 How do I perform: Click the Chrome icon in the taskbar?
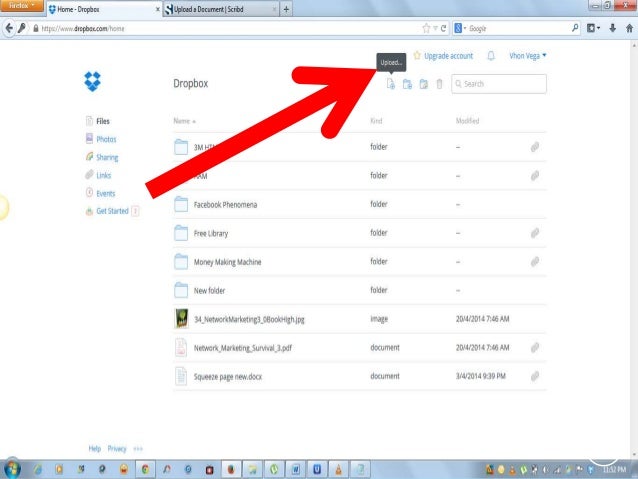[x=145, y=469]
